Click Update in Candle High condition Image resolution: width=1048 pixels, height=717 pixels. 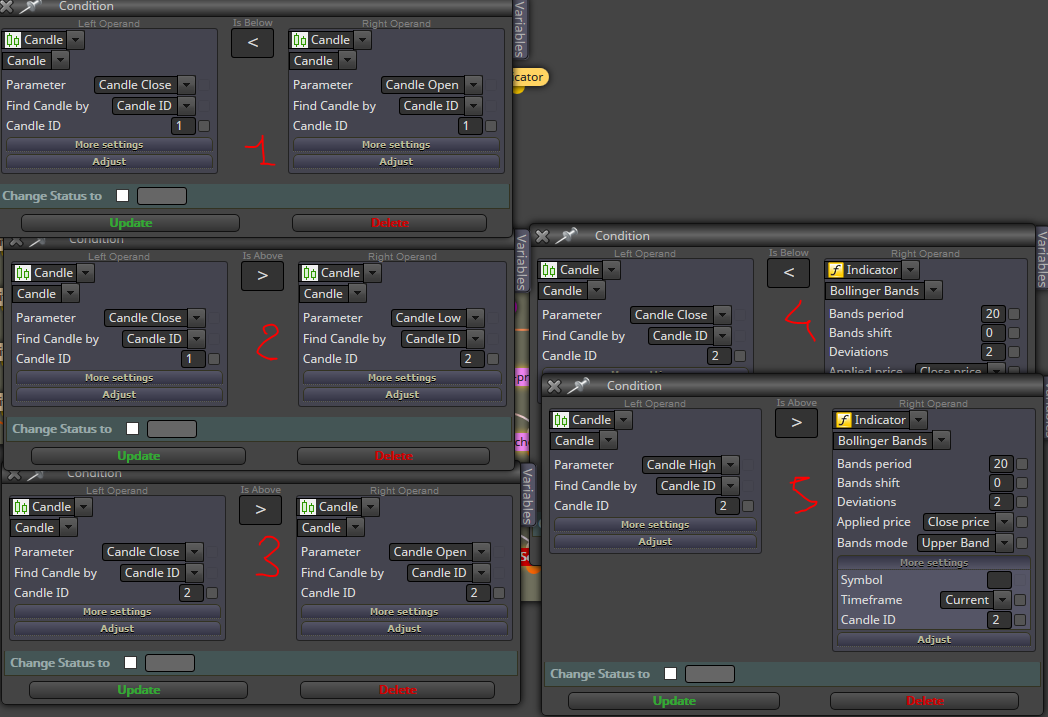pyautogui.click(x=674, y=701)
